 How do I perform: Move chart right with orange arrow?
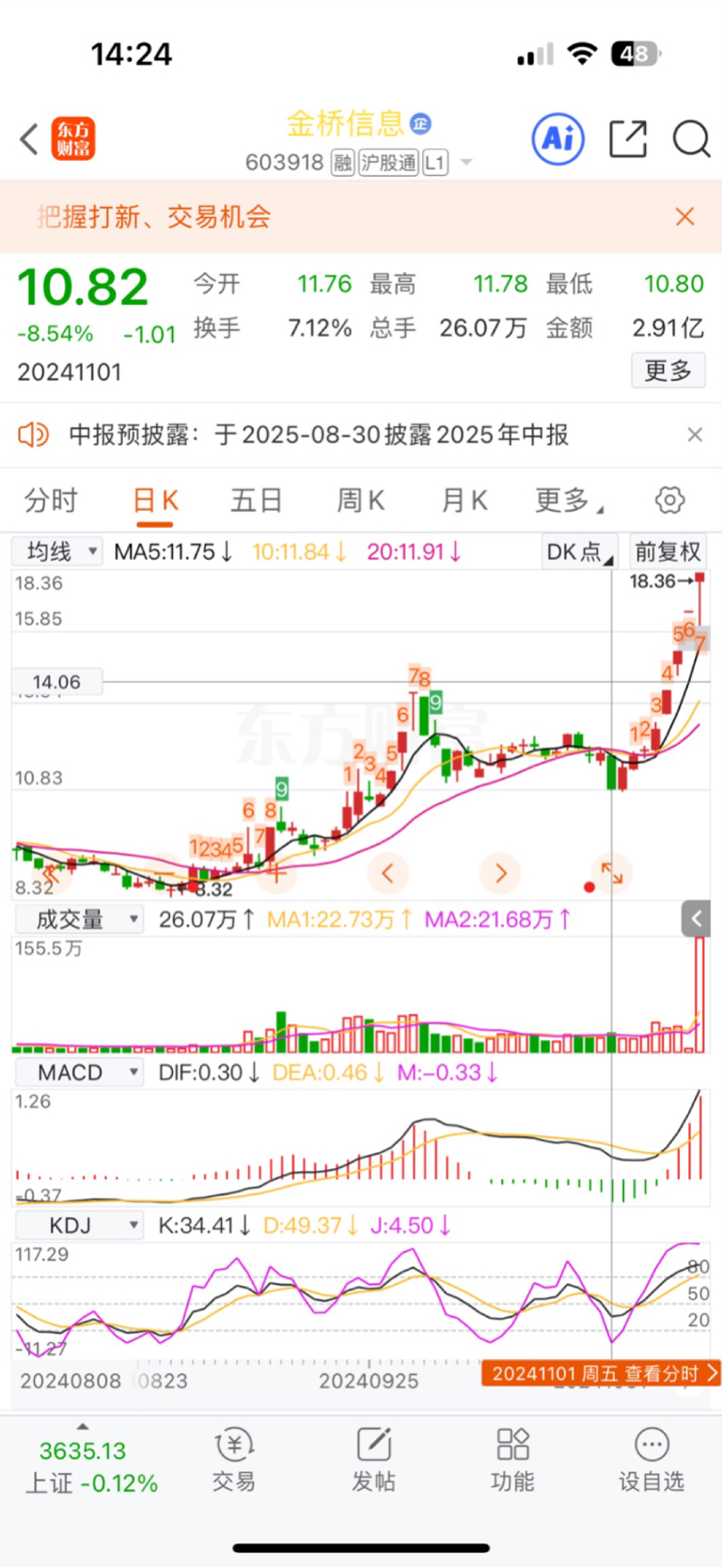[500, 873]
